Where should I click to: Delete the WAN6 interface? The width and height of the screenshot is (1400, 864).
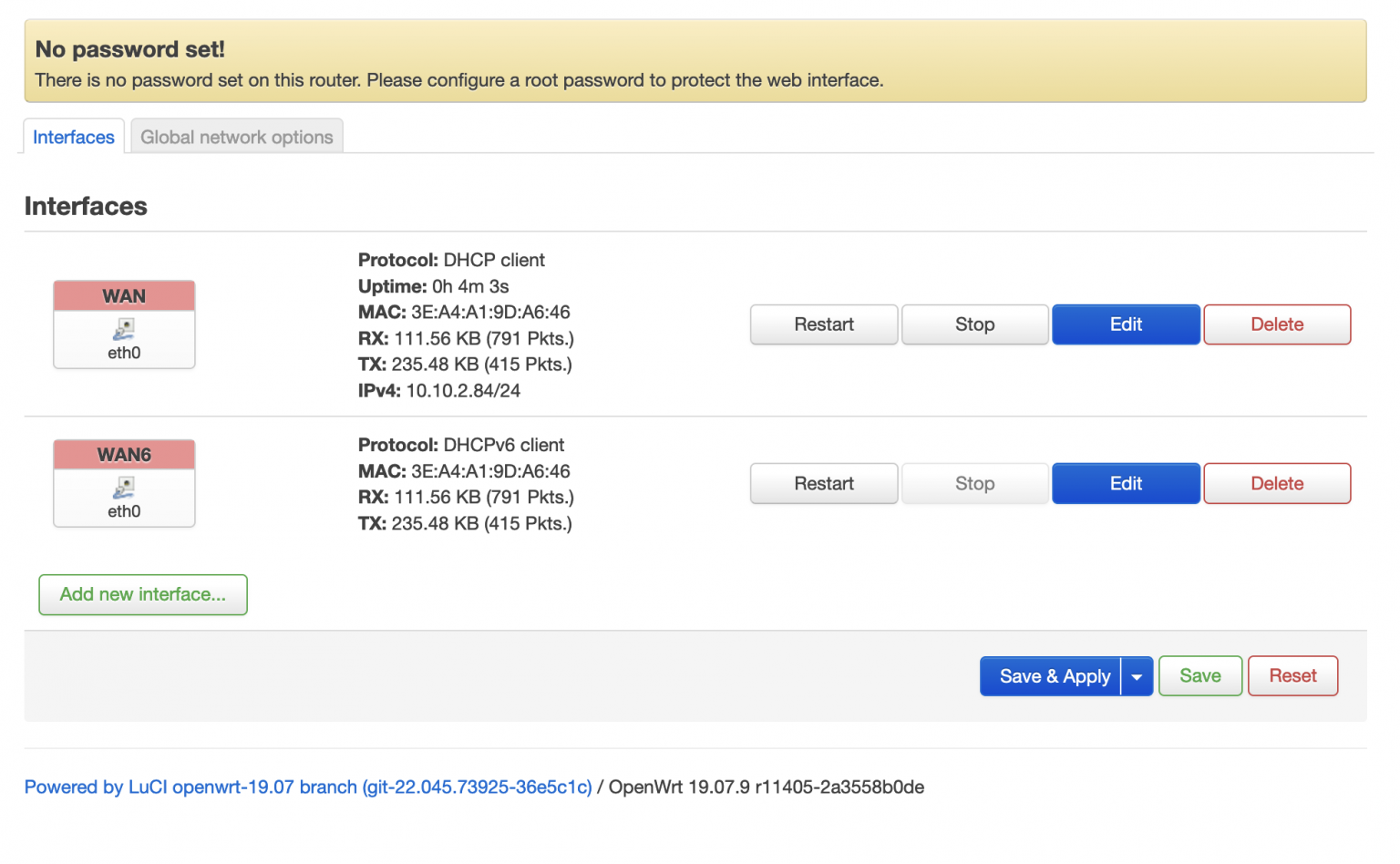coord(1276,483)
